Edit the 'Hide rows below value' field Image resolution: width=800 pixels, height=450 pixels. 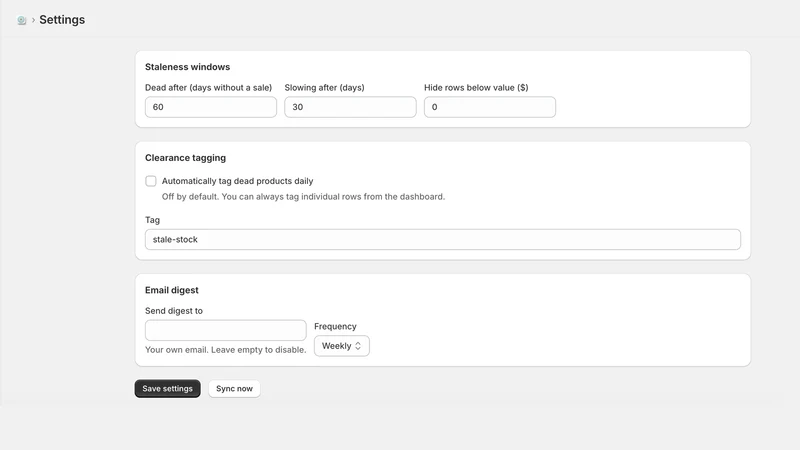[490, 107]
